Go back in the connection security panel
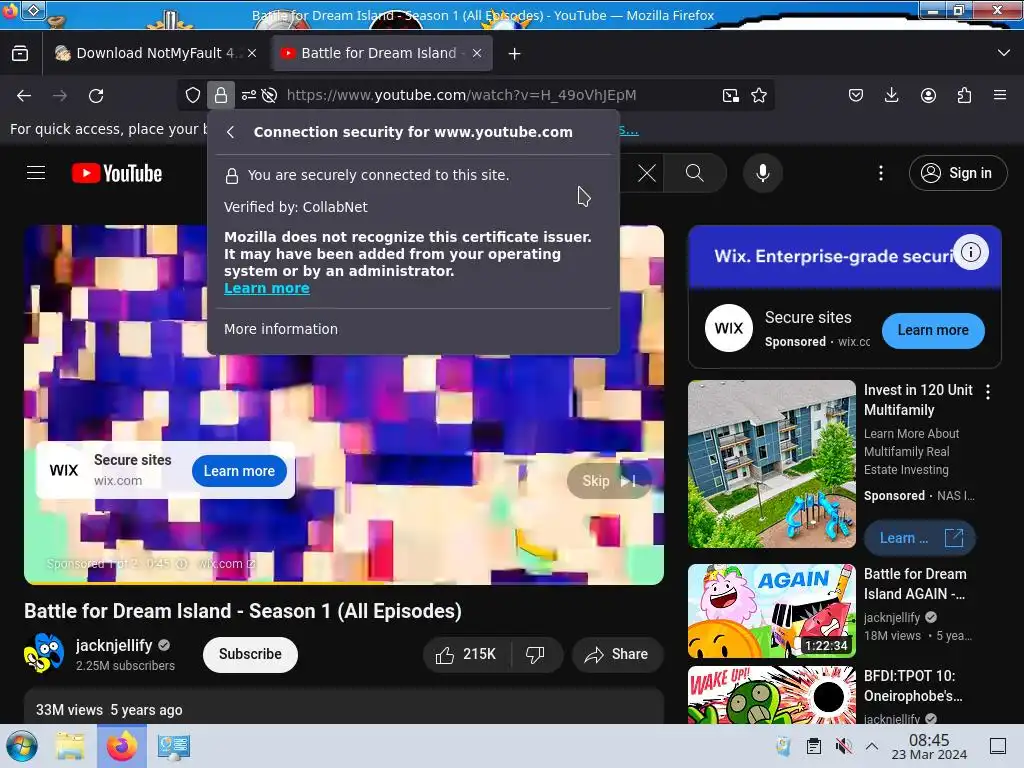 pyautogui.click(x=231, y=132)
